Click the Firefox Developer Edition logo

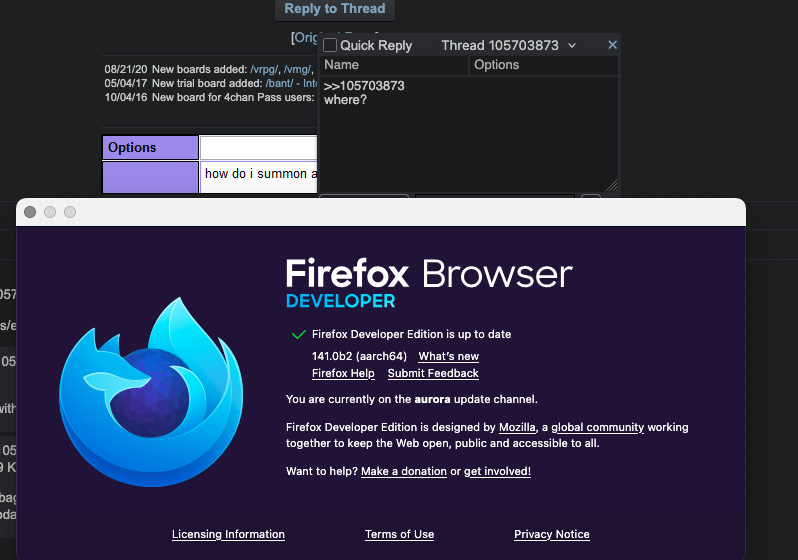pyautogui.click(x=151, y=392)
